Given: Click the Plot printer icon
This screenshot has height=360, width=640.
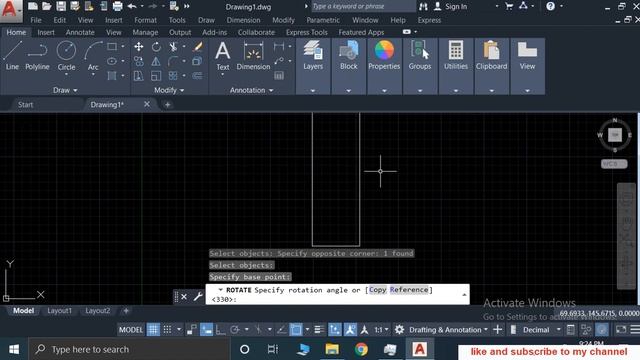Looking at the screenshot, I should click(x=118, y=6).
